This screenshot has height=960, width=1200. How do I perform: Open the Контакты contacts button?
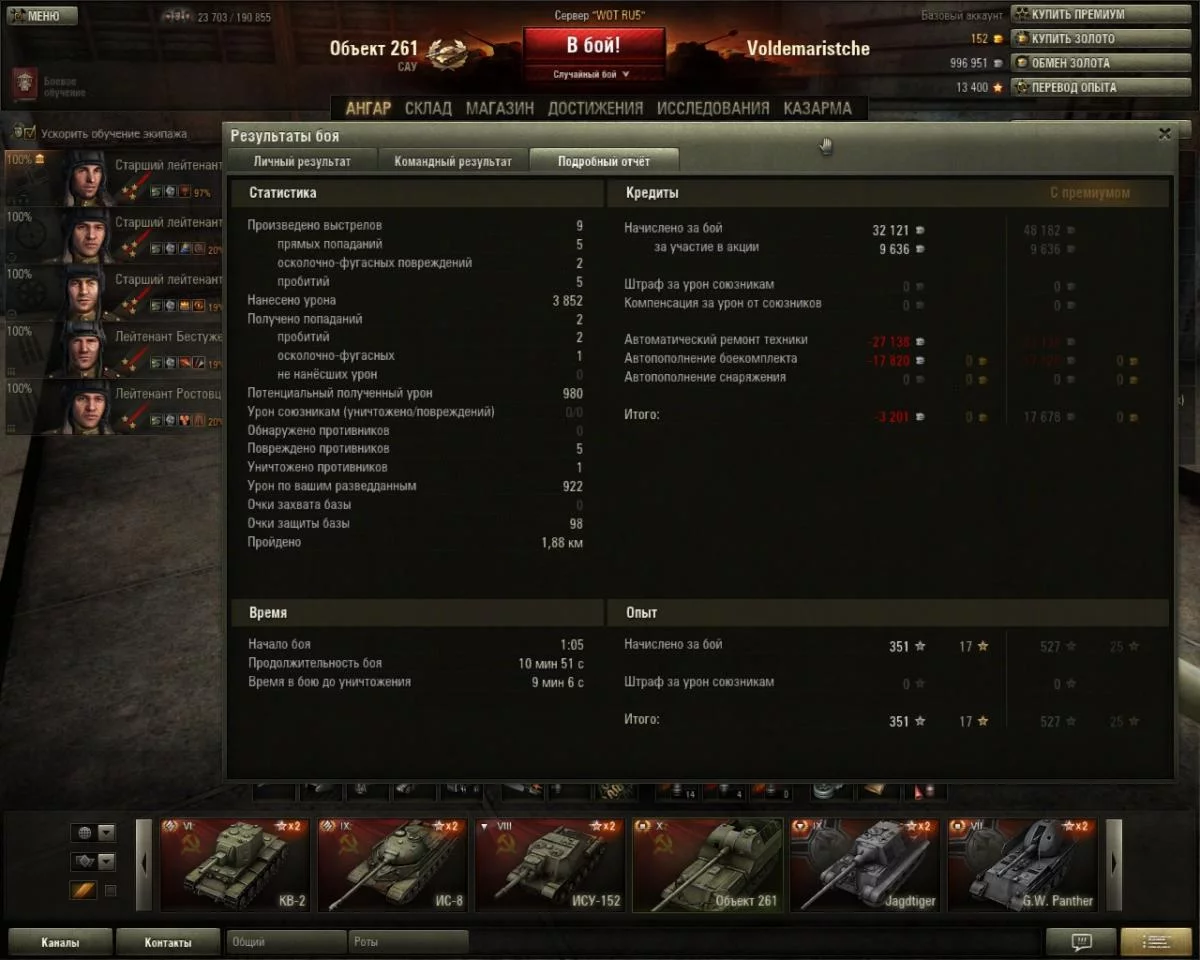168,942
